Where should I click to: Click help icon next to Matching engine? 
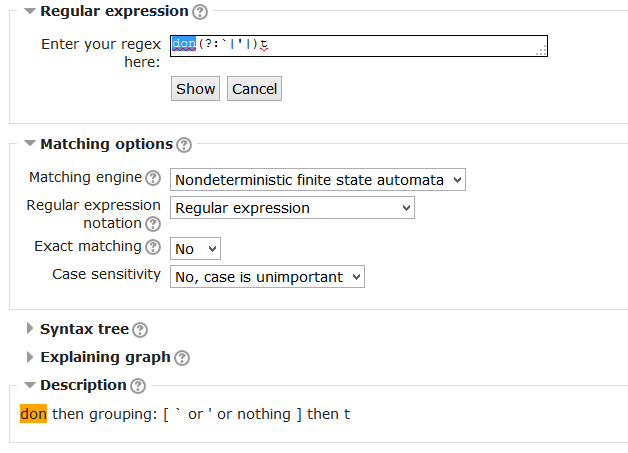point(153,178)
